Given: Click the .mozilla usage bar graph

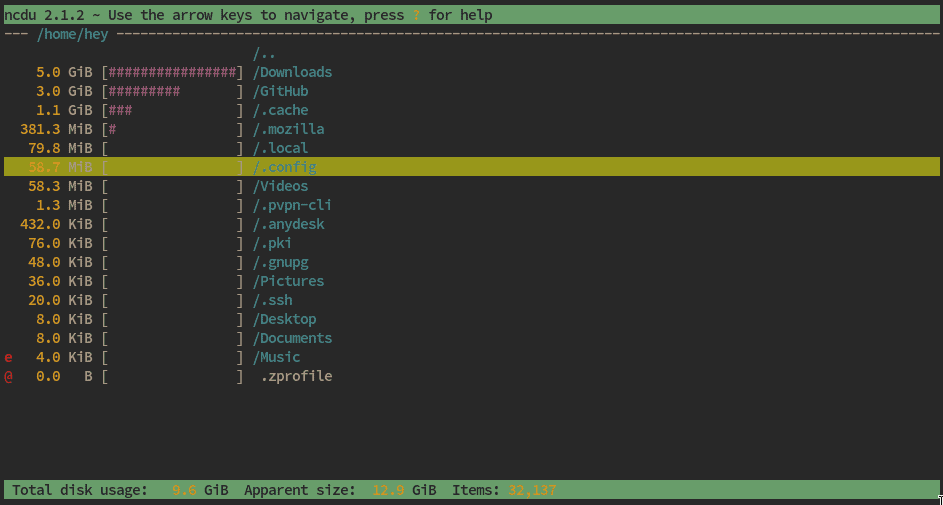Looking at the screenshot, I should coord(173,130).
